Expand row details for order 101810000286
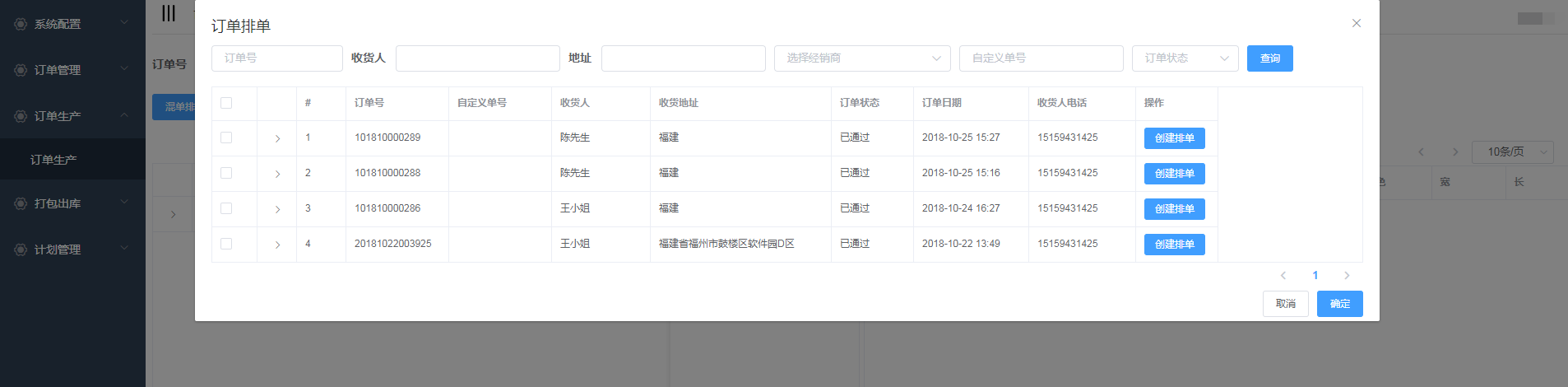1568x387 pixels. click(277, 209)
